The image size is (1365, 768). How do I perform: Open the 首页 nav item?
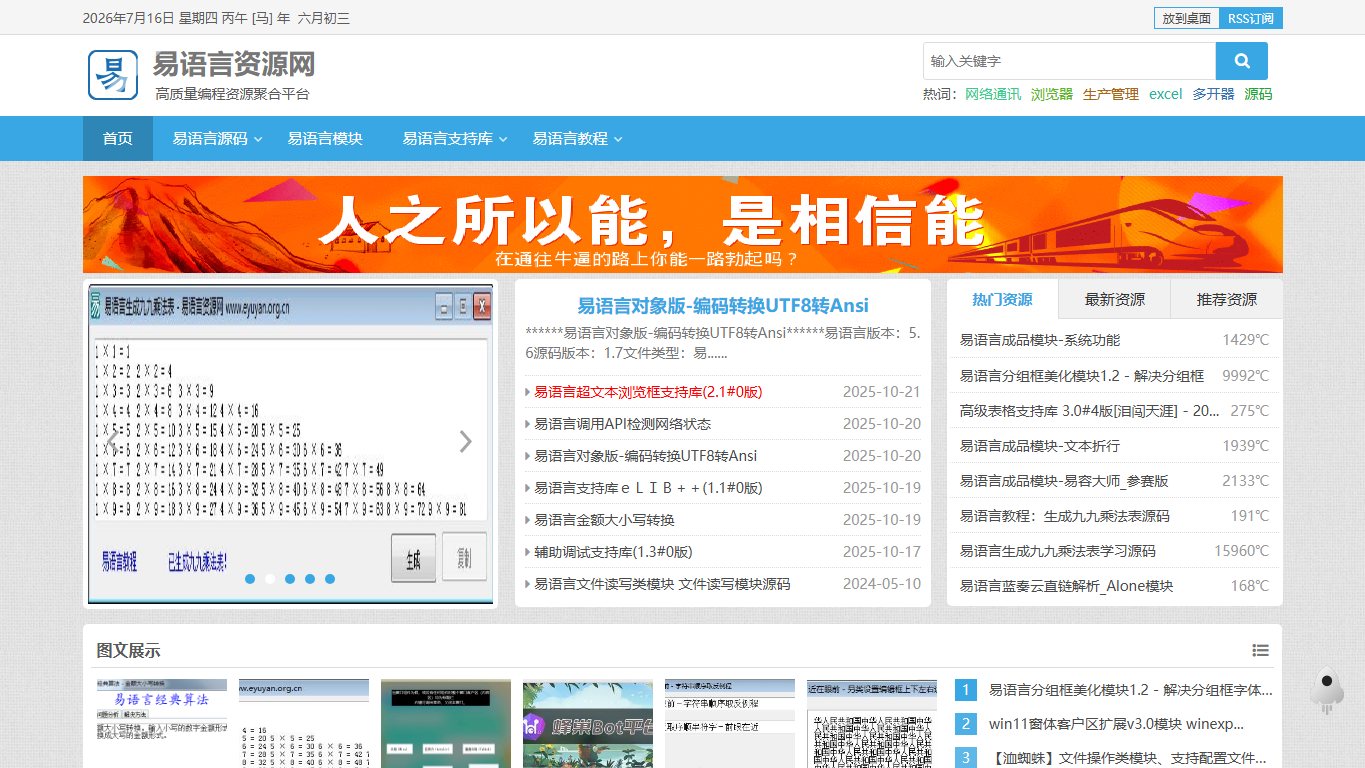click(x=118, y=139)
